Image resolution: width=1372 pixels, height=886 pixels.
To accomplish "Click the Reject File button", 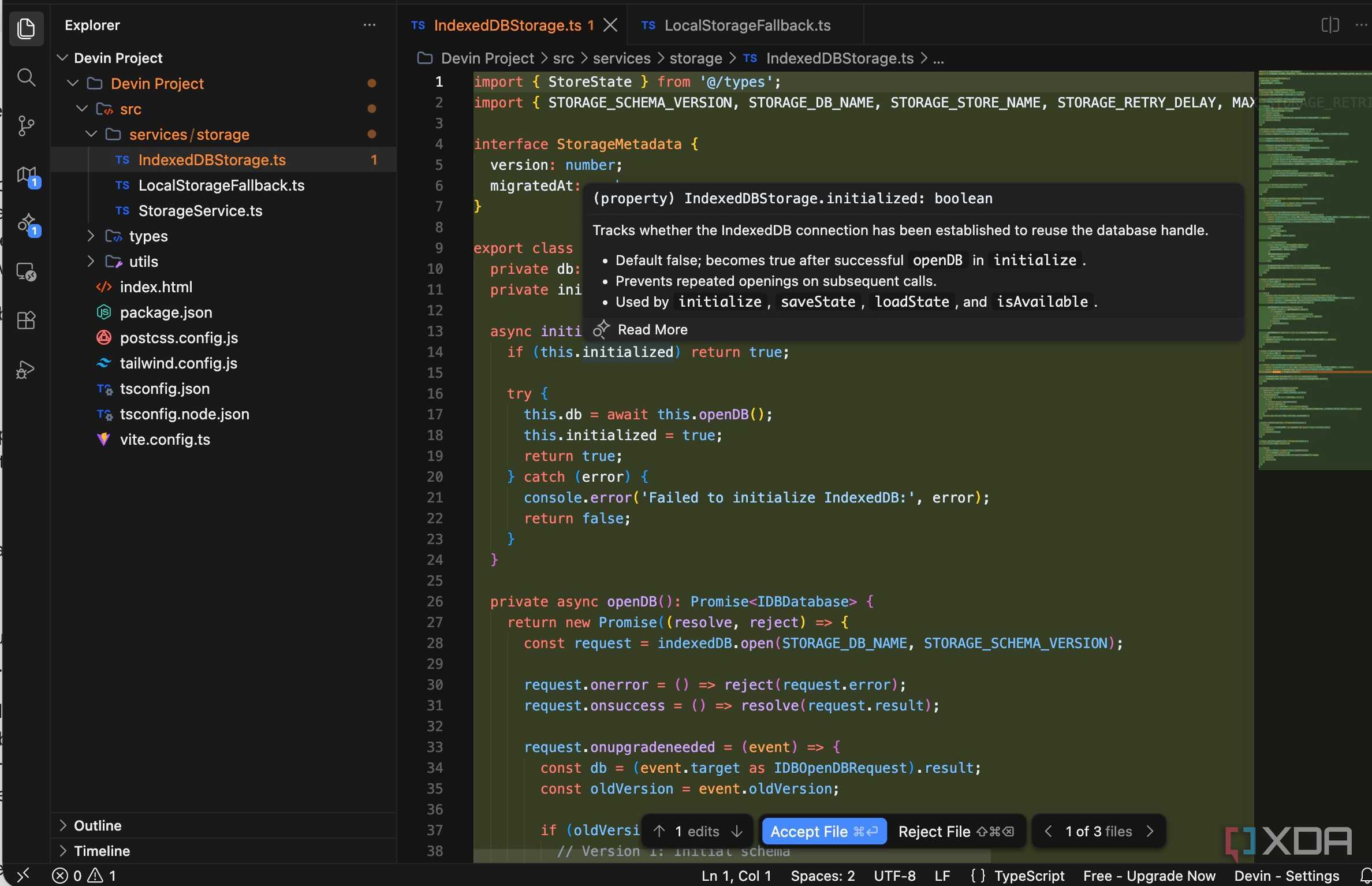I will point(956,831).
